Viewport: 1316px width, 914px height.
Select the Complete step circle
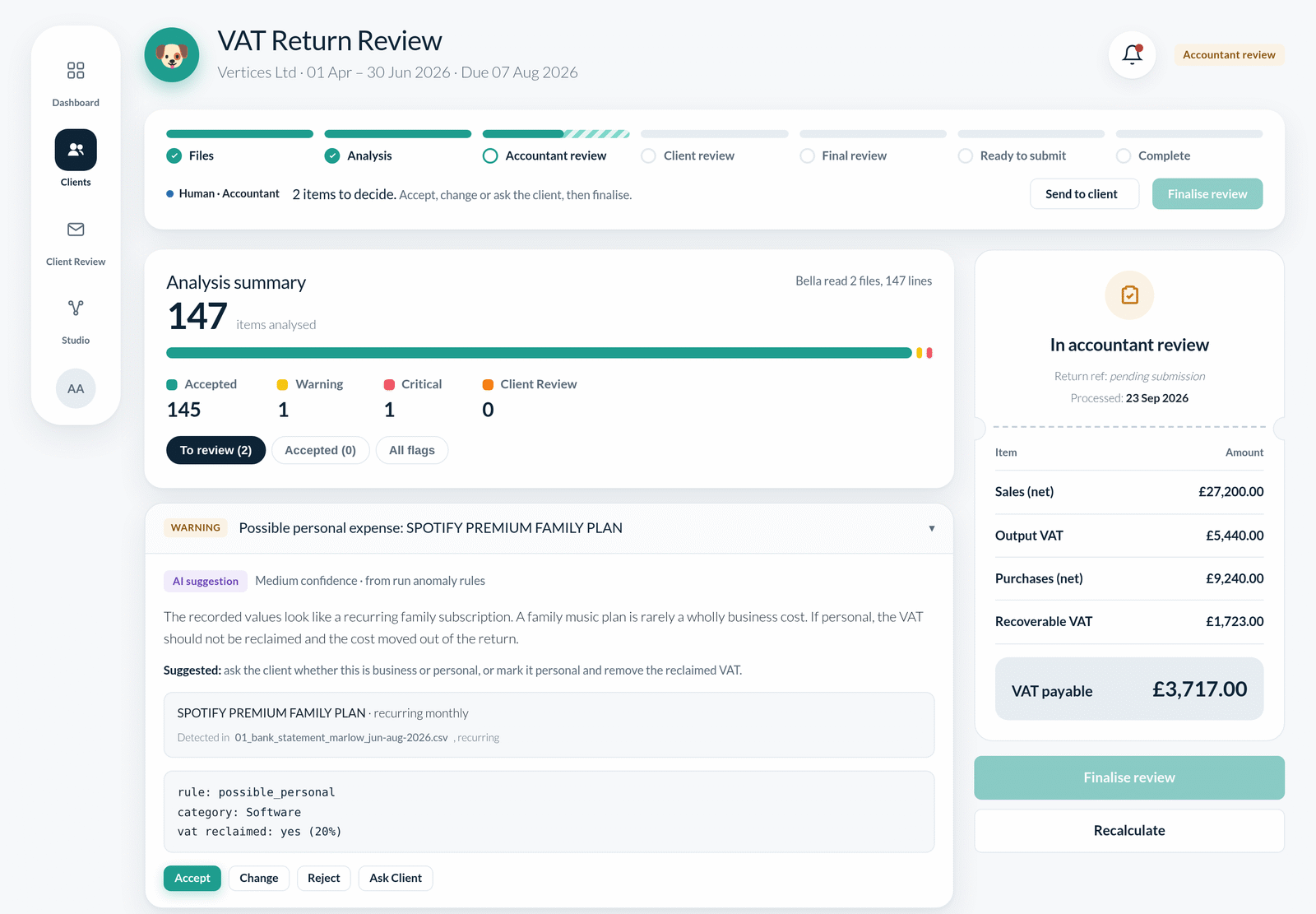pyautogui.click(x=1124, y=155)
